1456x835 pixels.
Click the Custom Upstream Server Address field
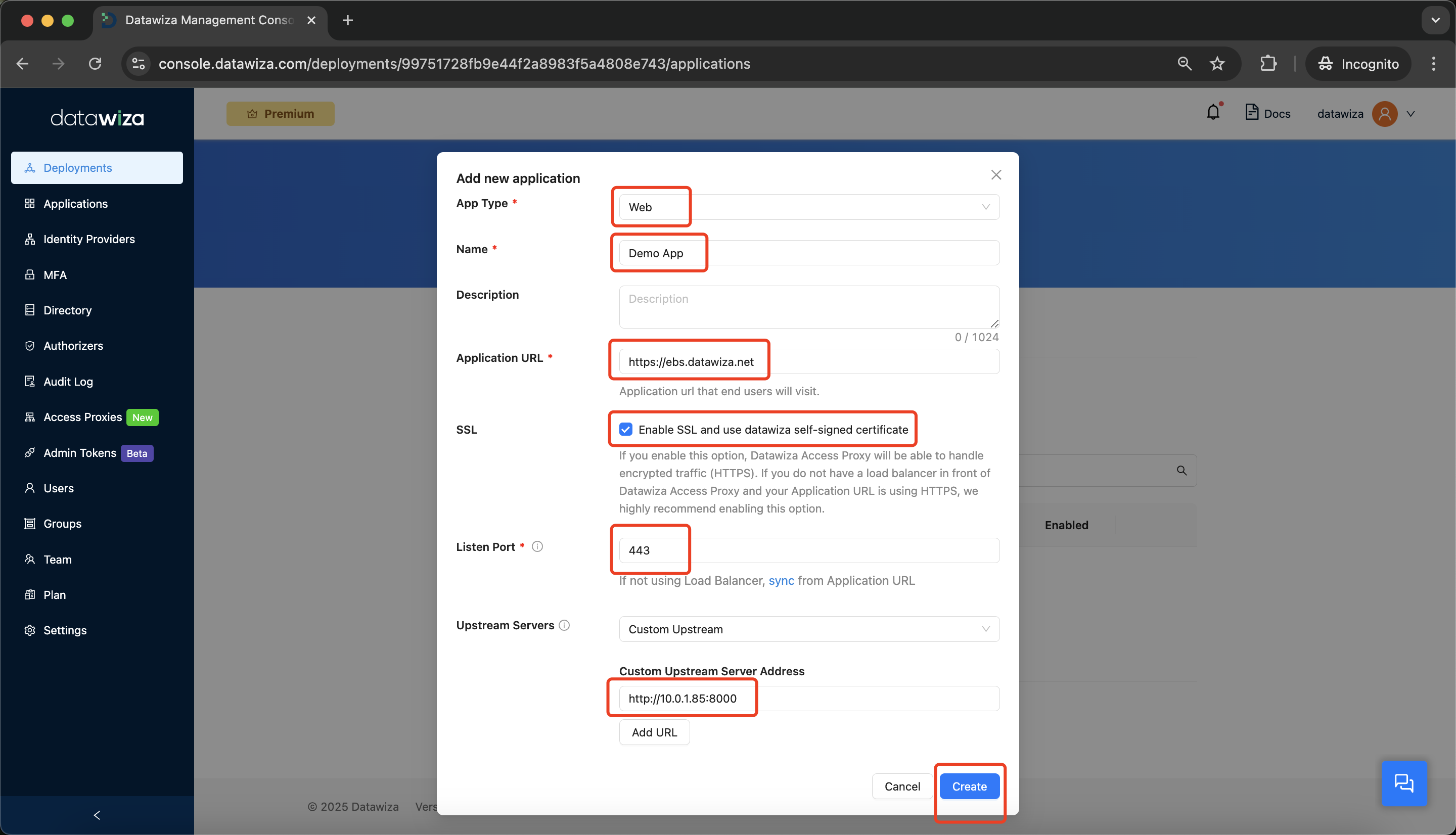tap(809, 699)
